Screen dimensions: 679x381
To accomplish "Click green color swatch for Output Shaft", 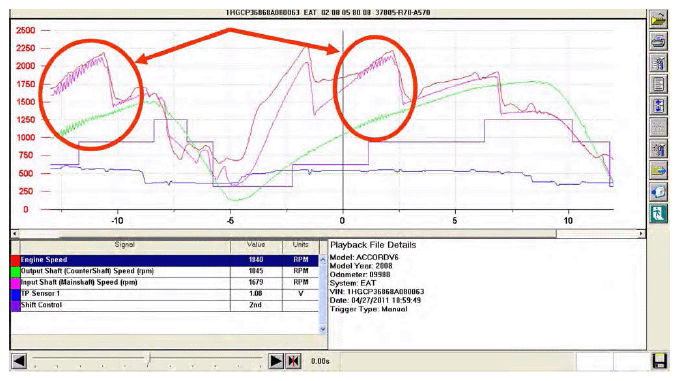I will (x=15, y=271).
